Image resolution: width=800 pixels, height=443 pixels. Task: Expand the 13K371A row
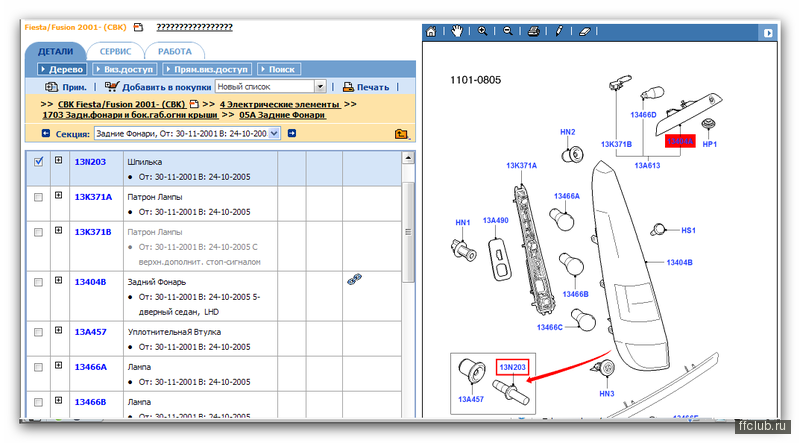click(59, 195)
